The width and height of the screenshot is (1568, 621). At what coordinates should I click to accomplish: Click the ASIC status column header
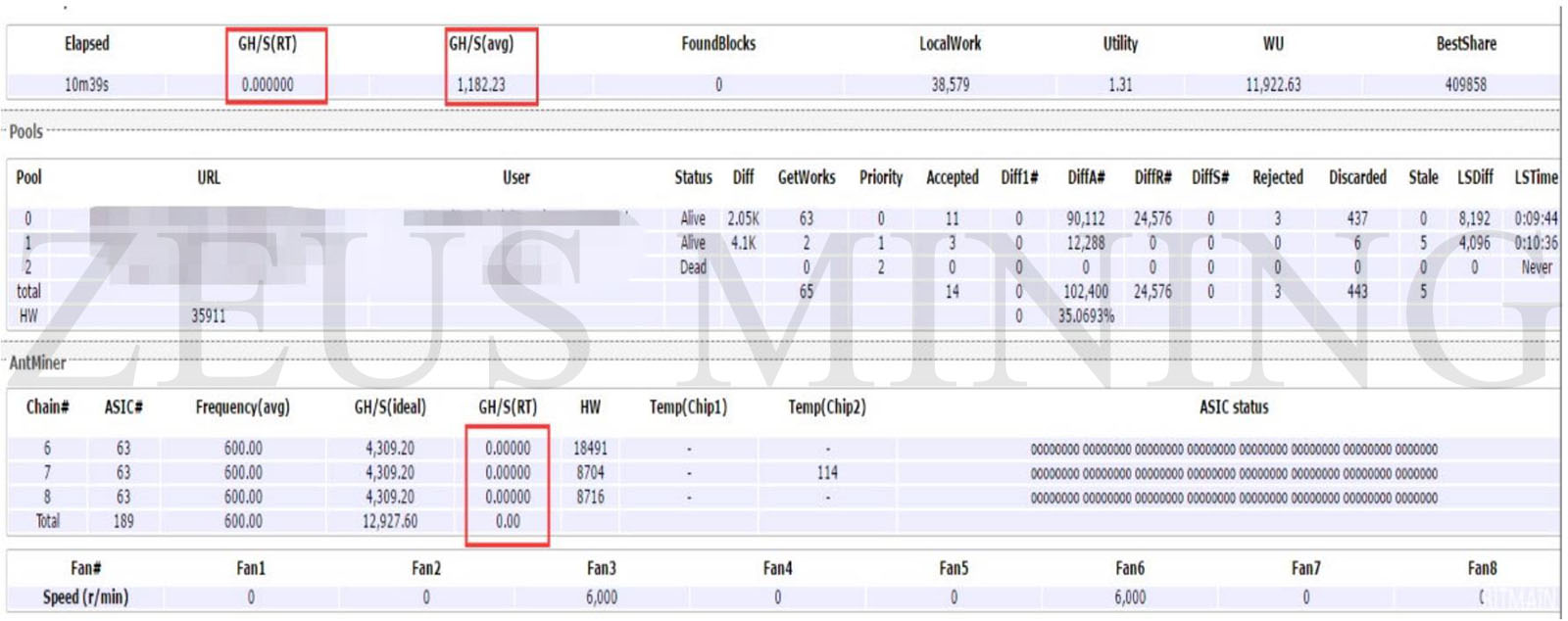point(1234,406)
